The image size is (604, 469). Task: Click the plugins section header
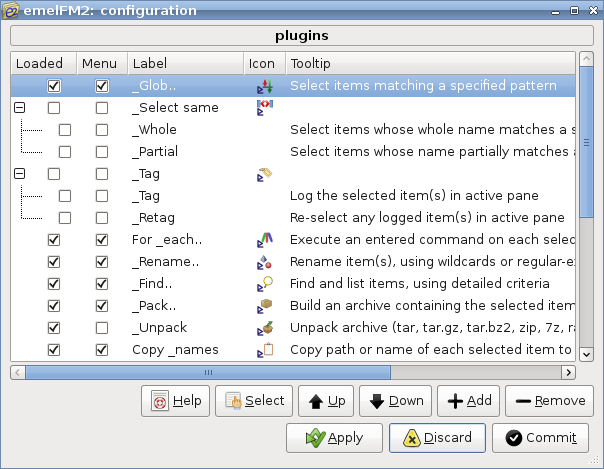(302, 35)
